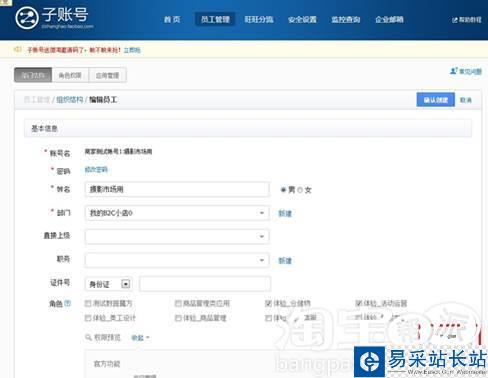Click 取消 next to the confirm button
The image size is (488, 378).
(x=466, y=100)
